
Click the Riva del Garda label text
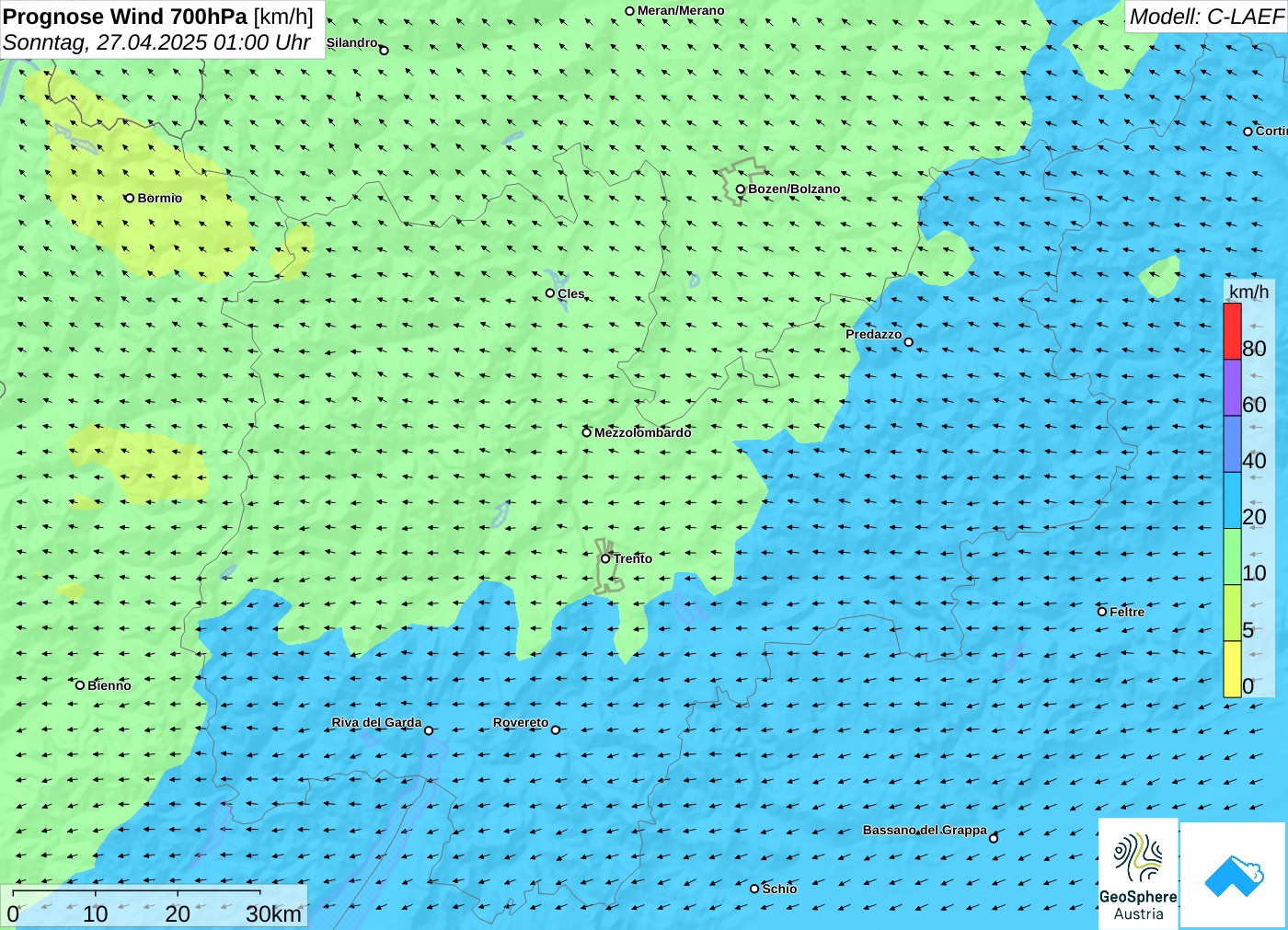point(376,722)
